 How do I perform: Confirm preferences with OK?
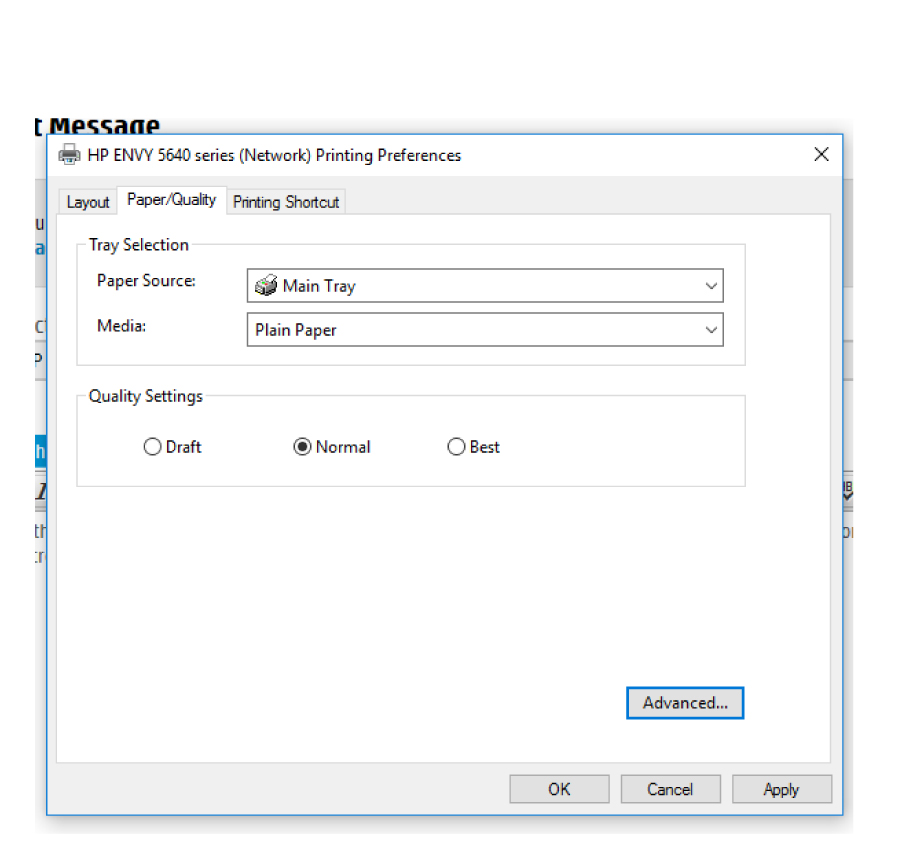coord(559,789)
